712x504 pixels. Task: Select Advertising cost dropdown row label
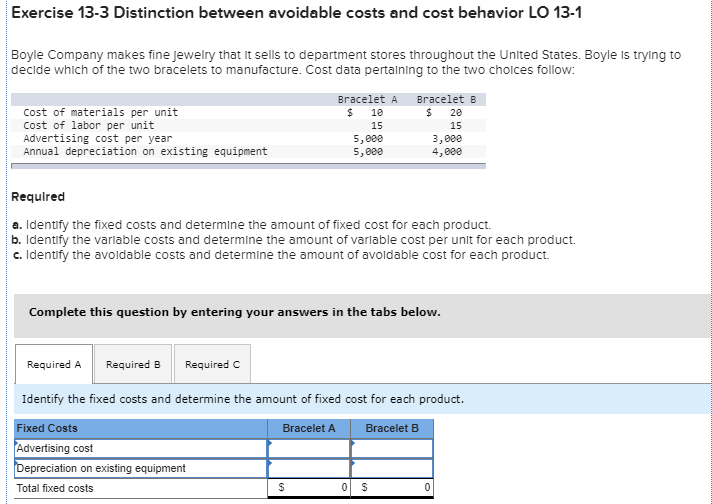(141, 449)
